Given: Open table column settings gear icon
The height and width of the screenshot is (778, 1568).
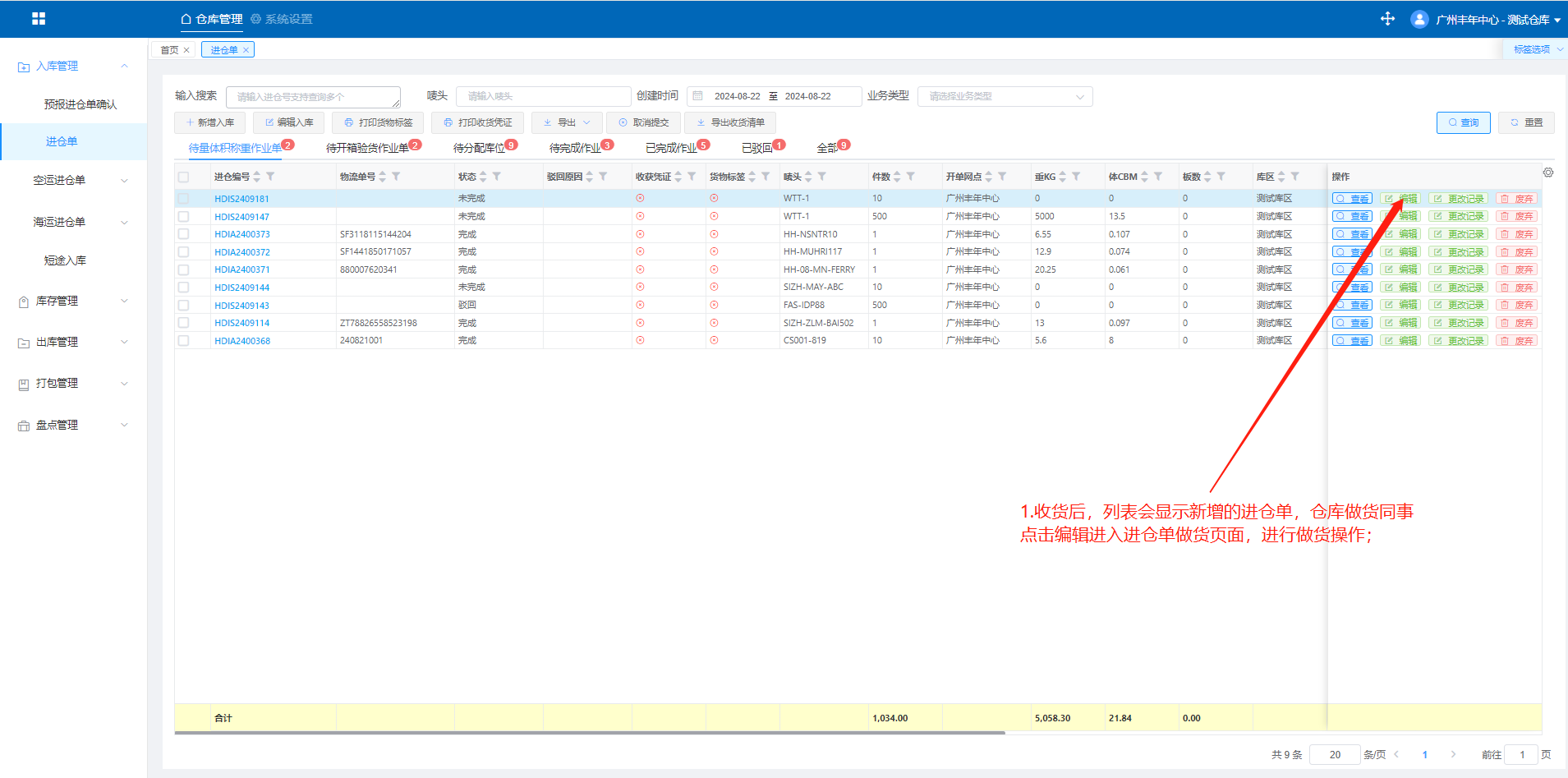Looking at the screenshot, I should (1547, 173).
